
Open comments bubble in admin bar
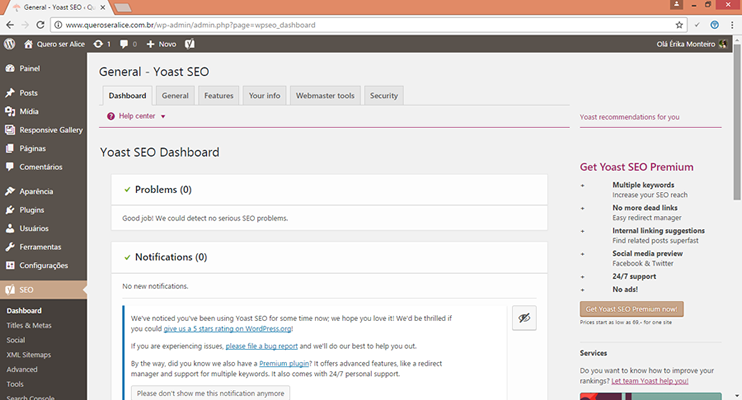pyautogui.click(x=124, y=44)
